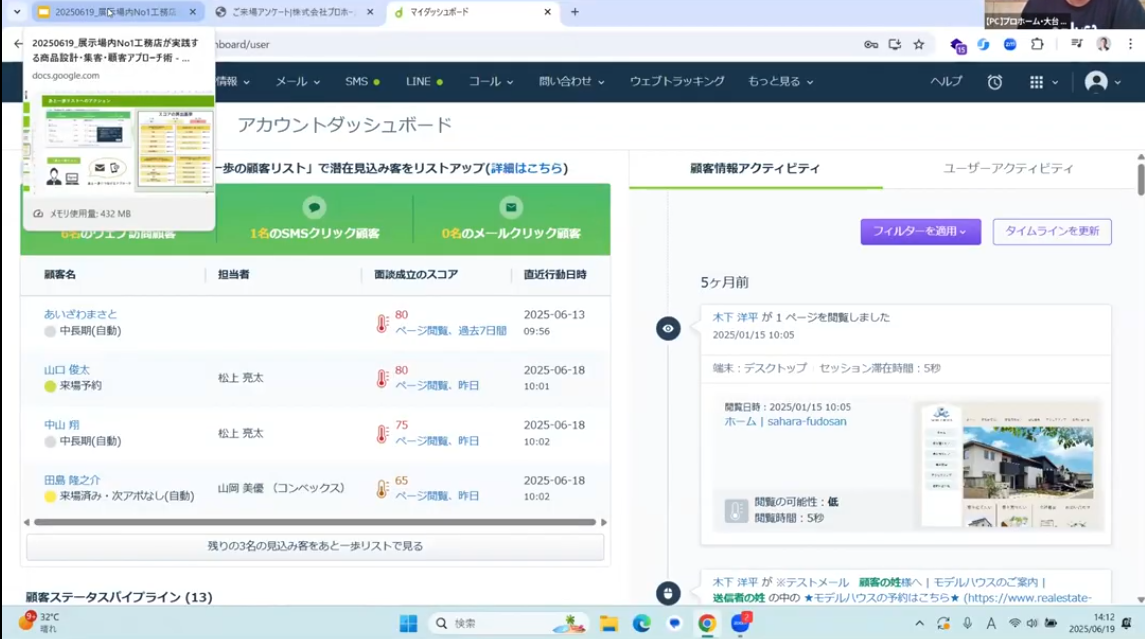This screenshot has height=639, width=1145.
Task: Click the thermometer icon for 山口 俊太
Action: 382,378
